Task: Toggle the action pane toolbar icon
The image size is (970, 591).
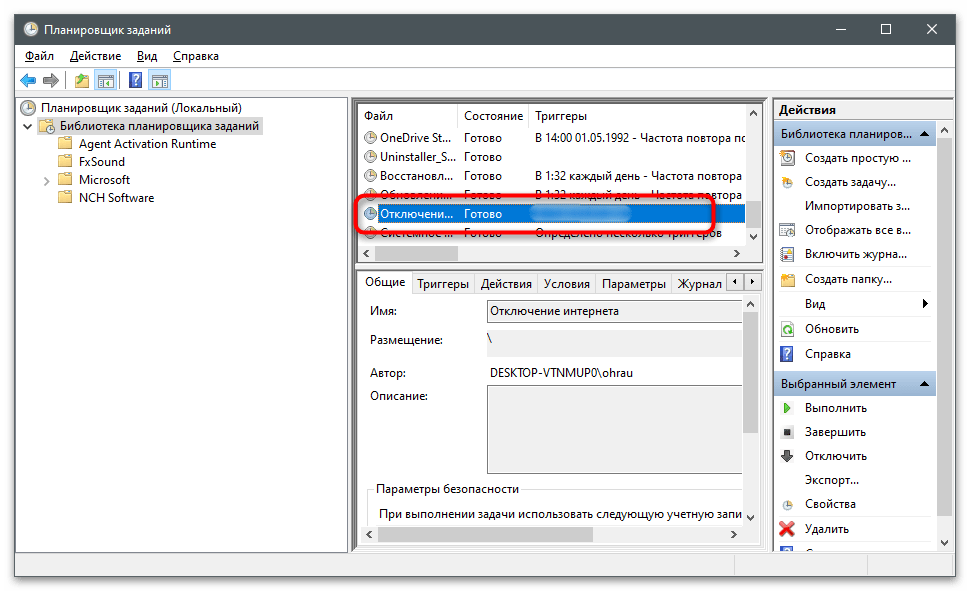Action: click(x=160, y=80)
